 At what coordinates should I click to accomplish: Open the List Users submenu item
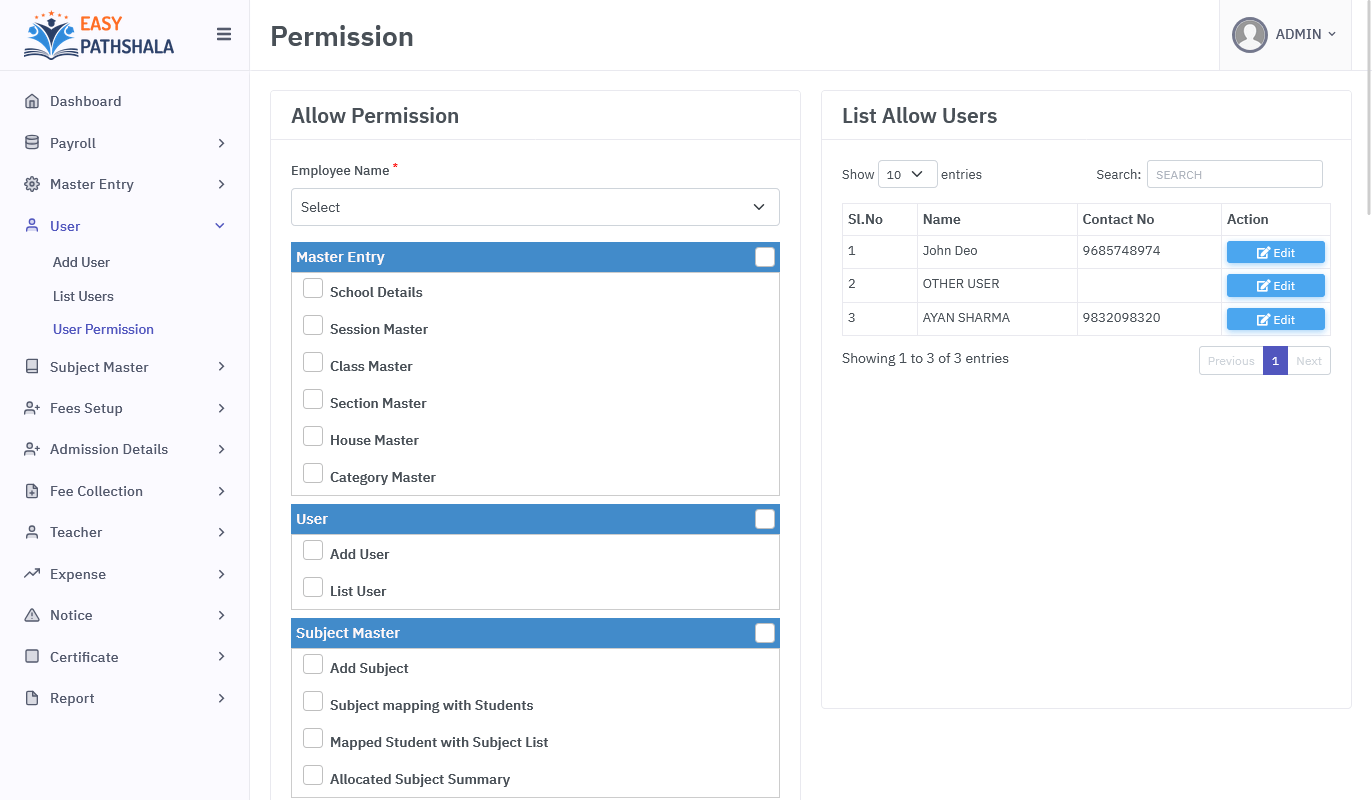click(x=83, y=296)
